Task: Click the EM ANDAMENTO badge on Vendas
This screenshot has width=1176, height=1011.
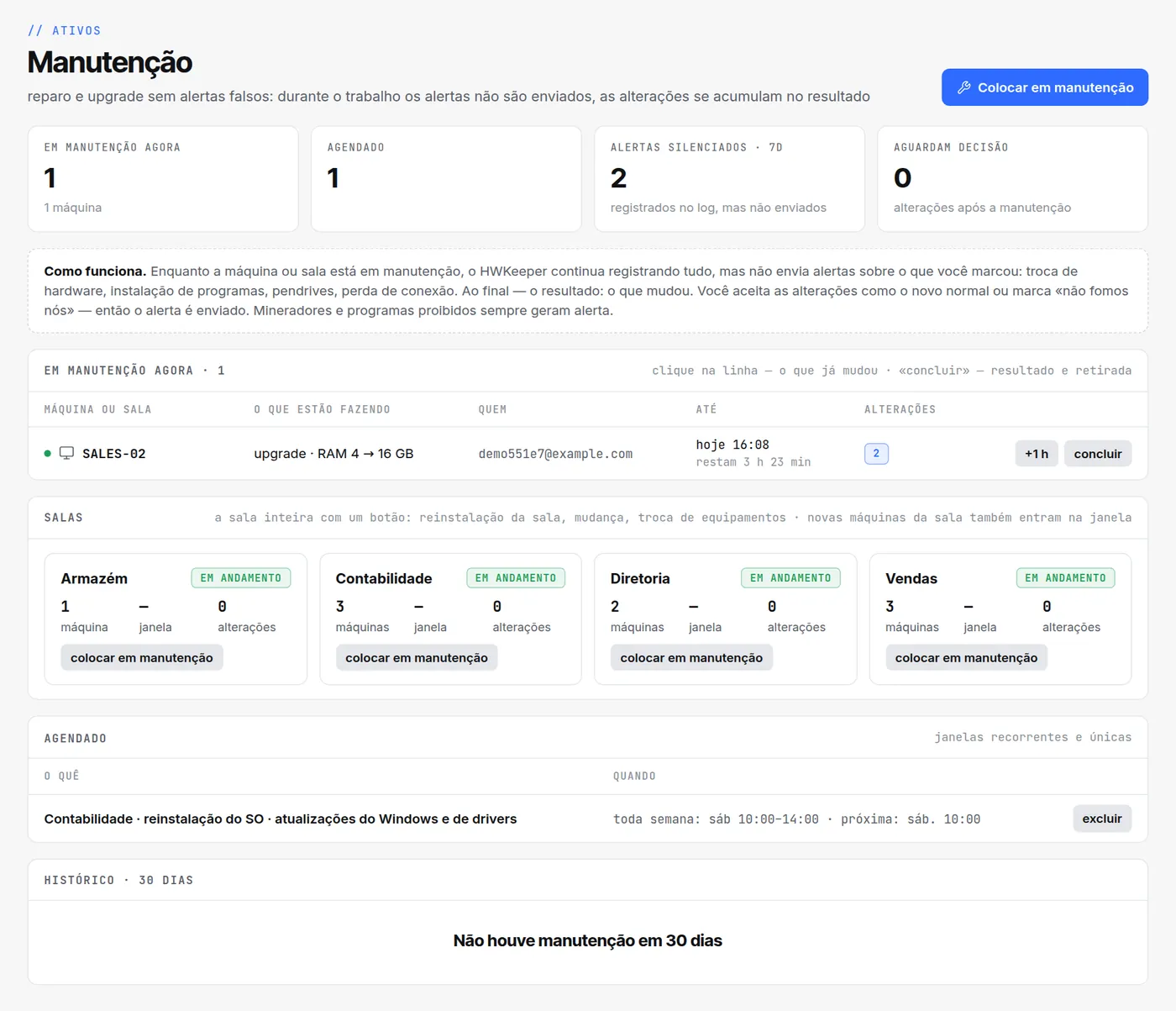Action: coord(1065,578)
